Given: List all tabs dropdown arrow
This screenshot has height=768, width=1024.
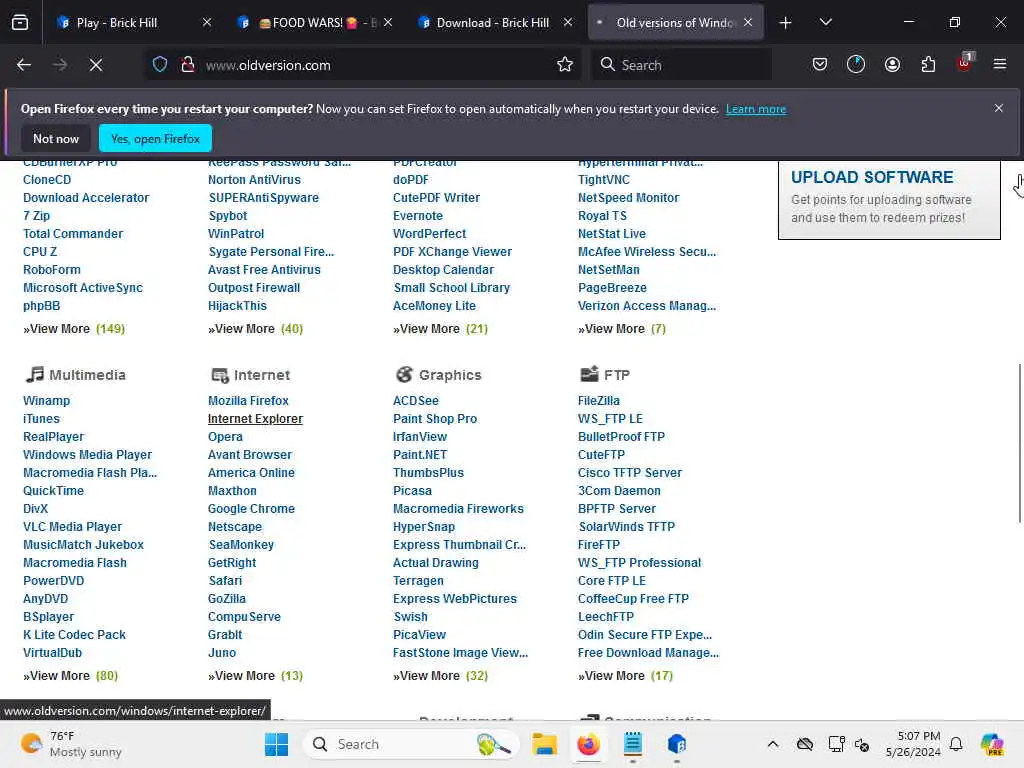Looking at the screenshot, I should (x=825, y=23).
